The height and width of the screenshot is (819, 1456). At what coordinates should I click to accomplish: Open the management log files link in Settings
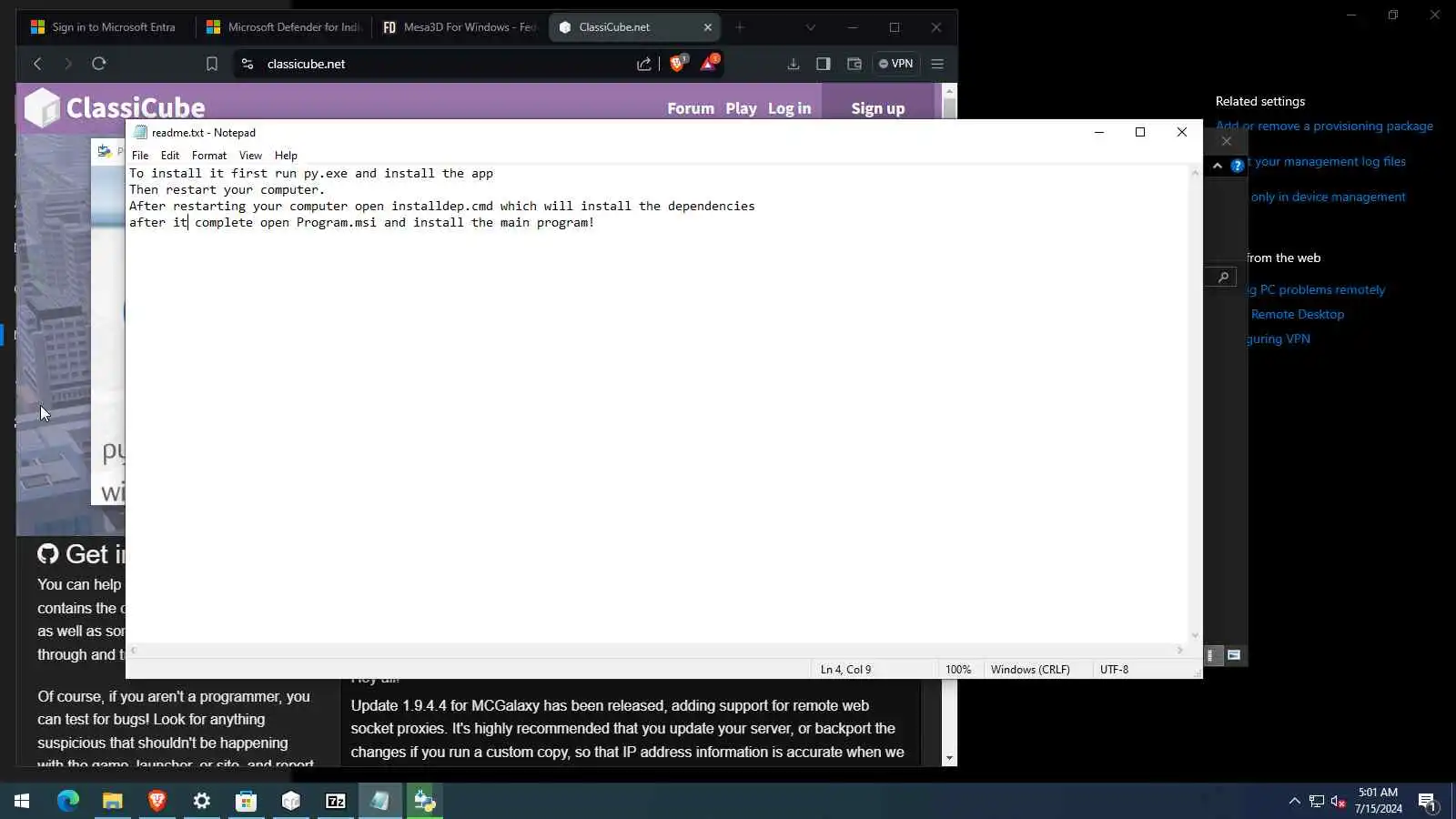click(x=1327, y=161)
